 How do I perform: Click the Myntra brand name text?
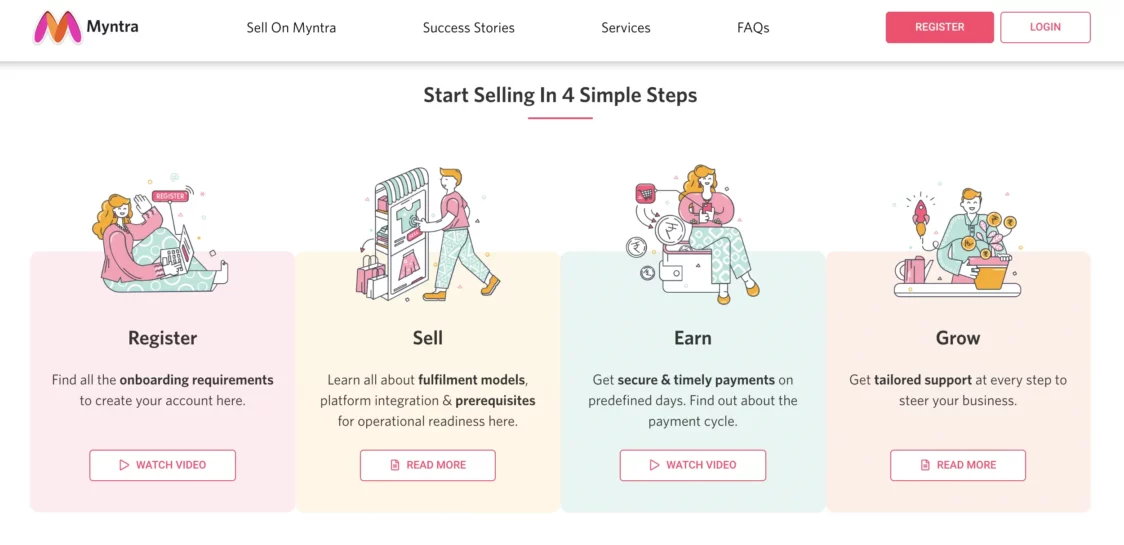pos(113,27)
